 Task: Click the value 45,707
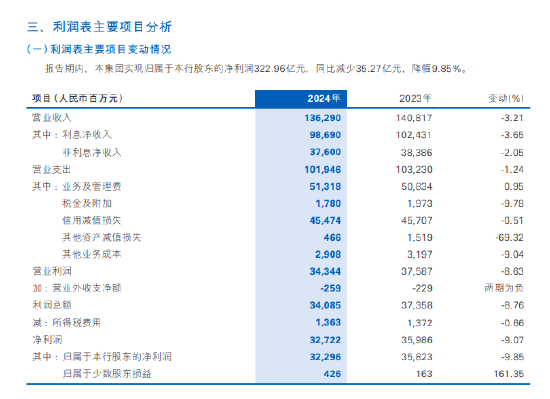pos(417,221)
